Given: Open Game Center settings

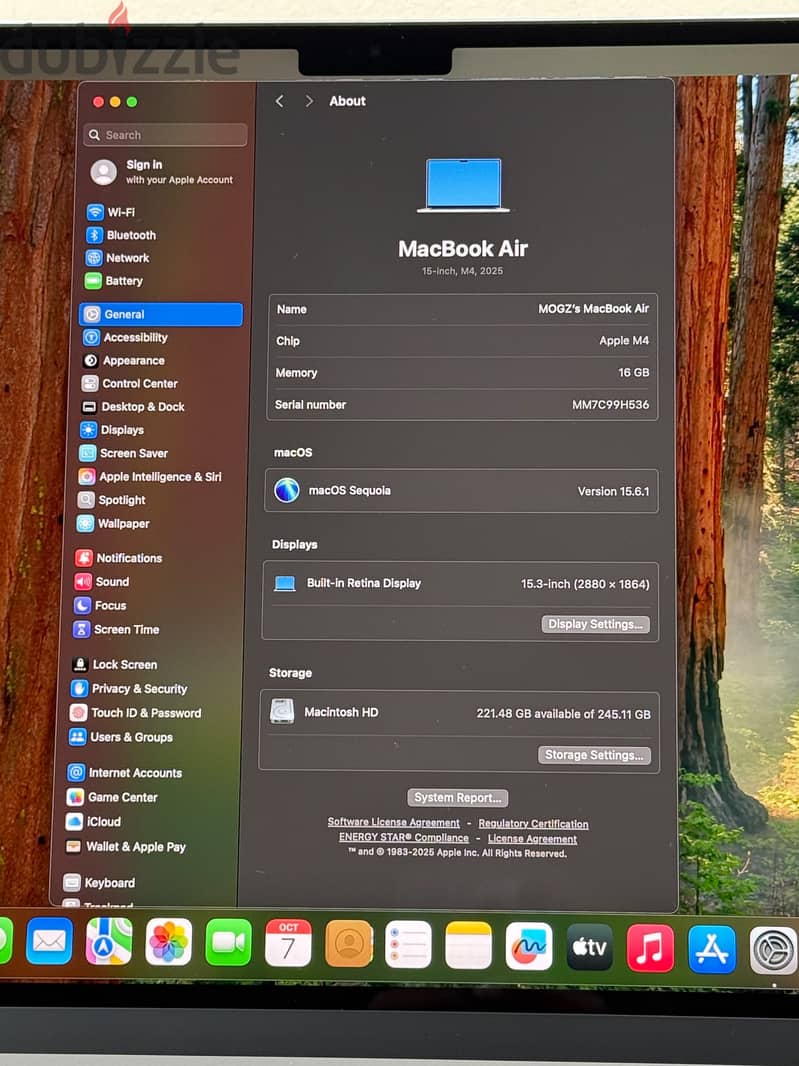Looking at the screenshot, I should (112, 797).
